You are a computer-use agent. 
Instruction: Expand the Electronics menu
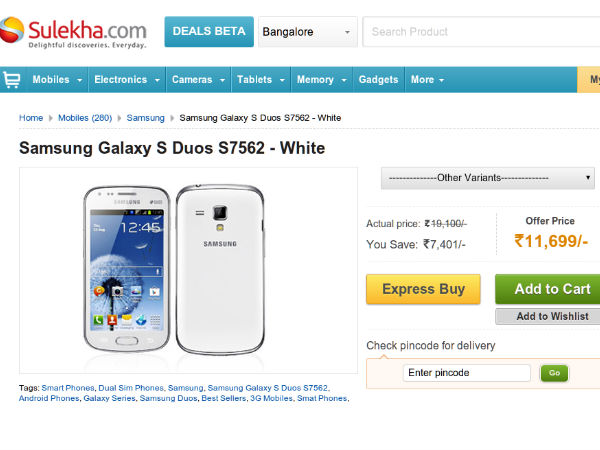click(x=127, y=80)
